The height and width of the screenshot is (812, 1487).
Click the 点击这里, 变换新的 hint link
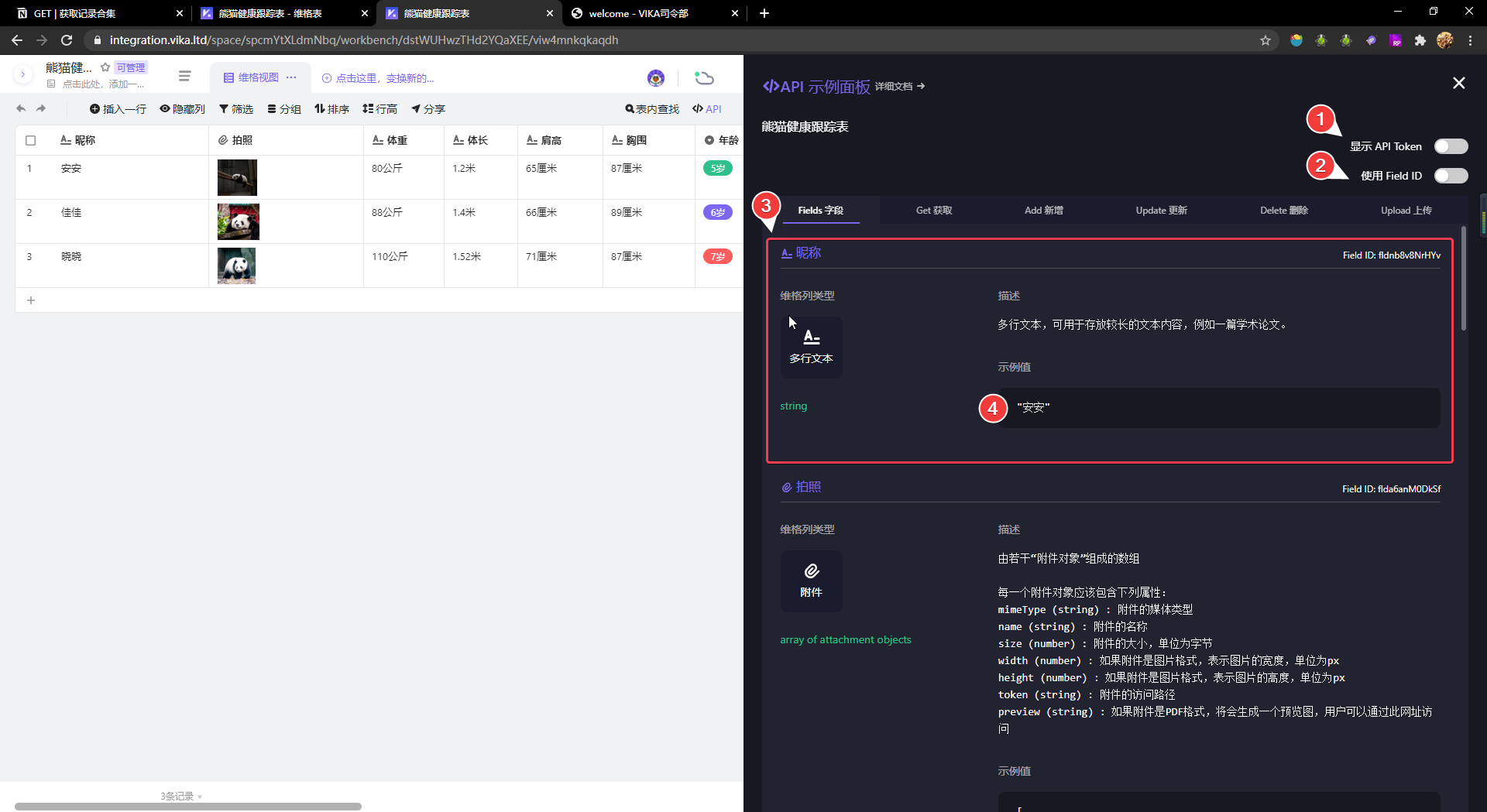[378, 78]
